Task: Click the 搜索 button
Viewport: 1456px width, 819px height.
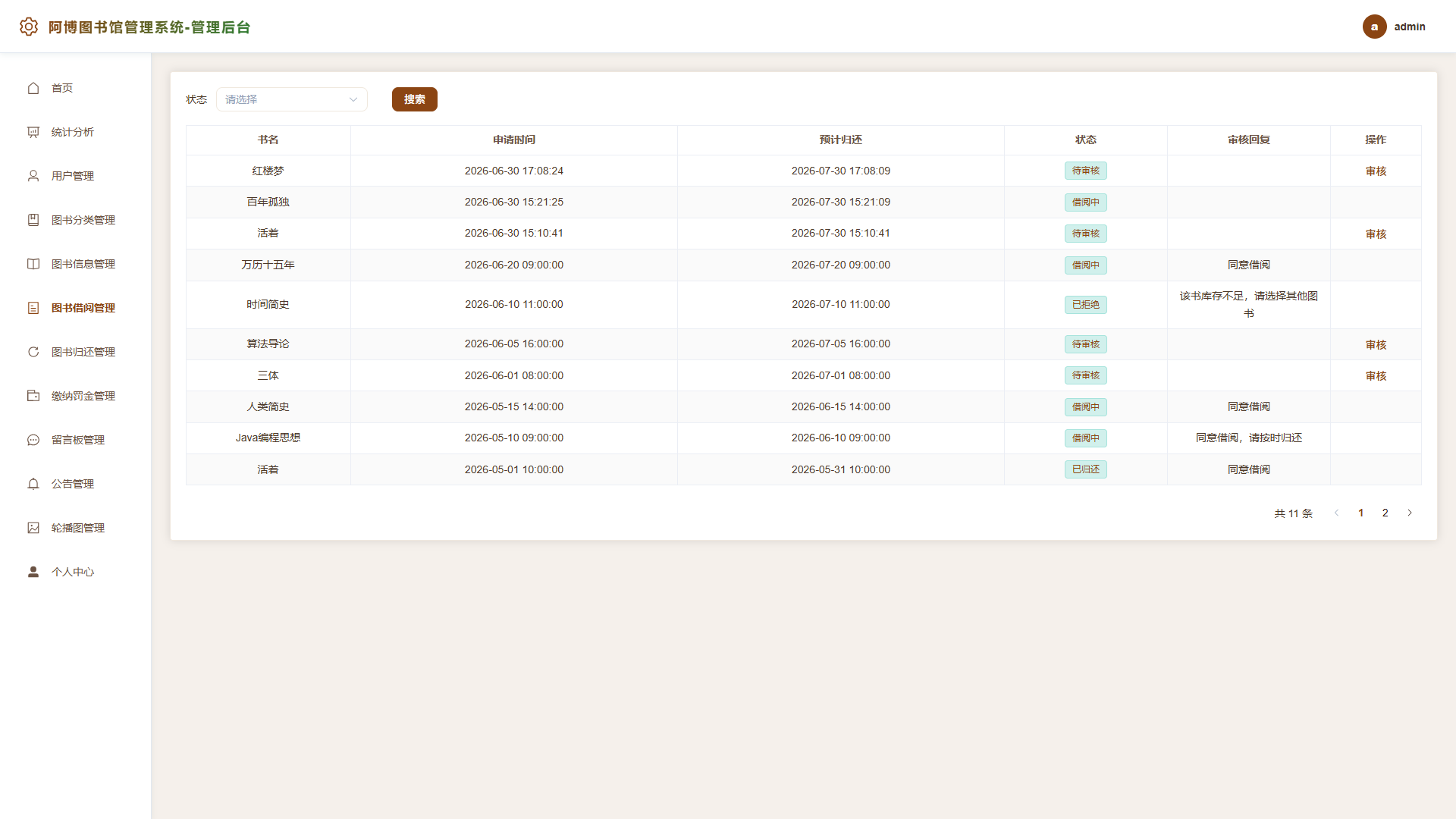Action: coord(415,99)
